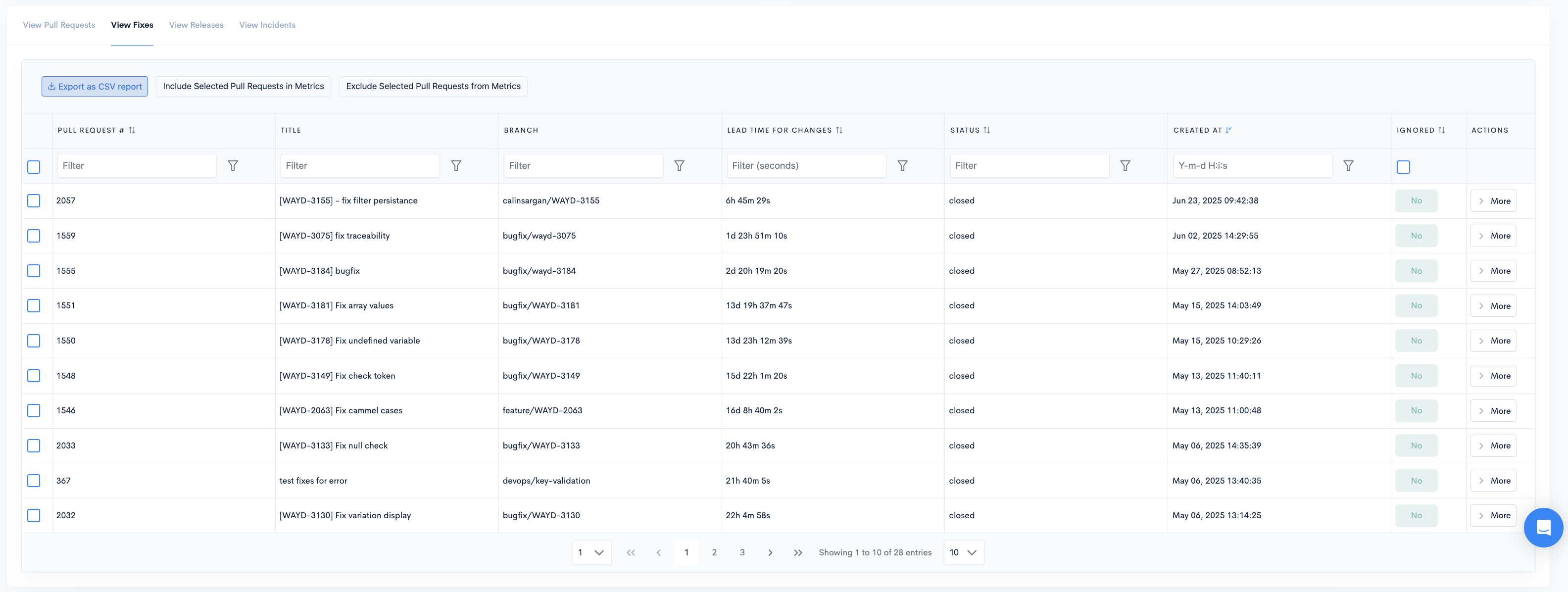The image size is (1568, 592).
Task: Select pull request 1546 checkbox
Action: (34, 411)
